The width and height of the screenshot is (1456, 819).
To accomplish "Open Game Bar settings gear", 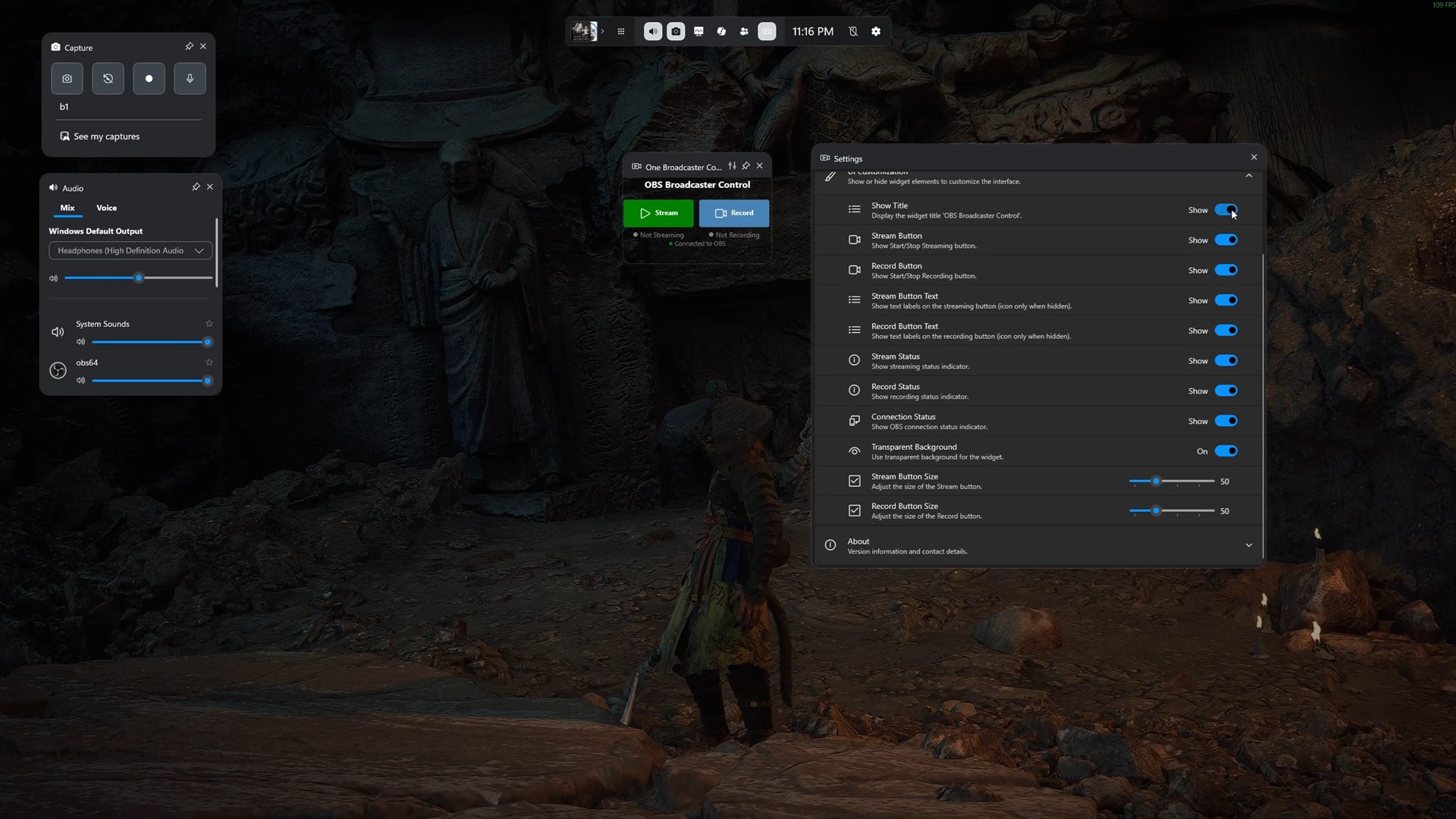I will (876, 32).
